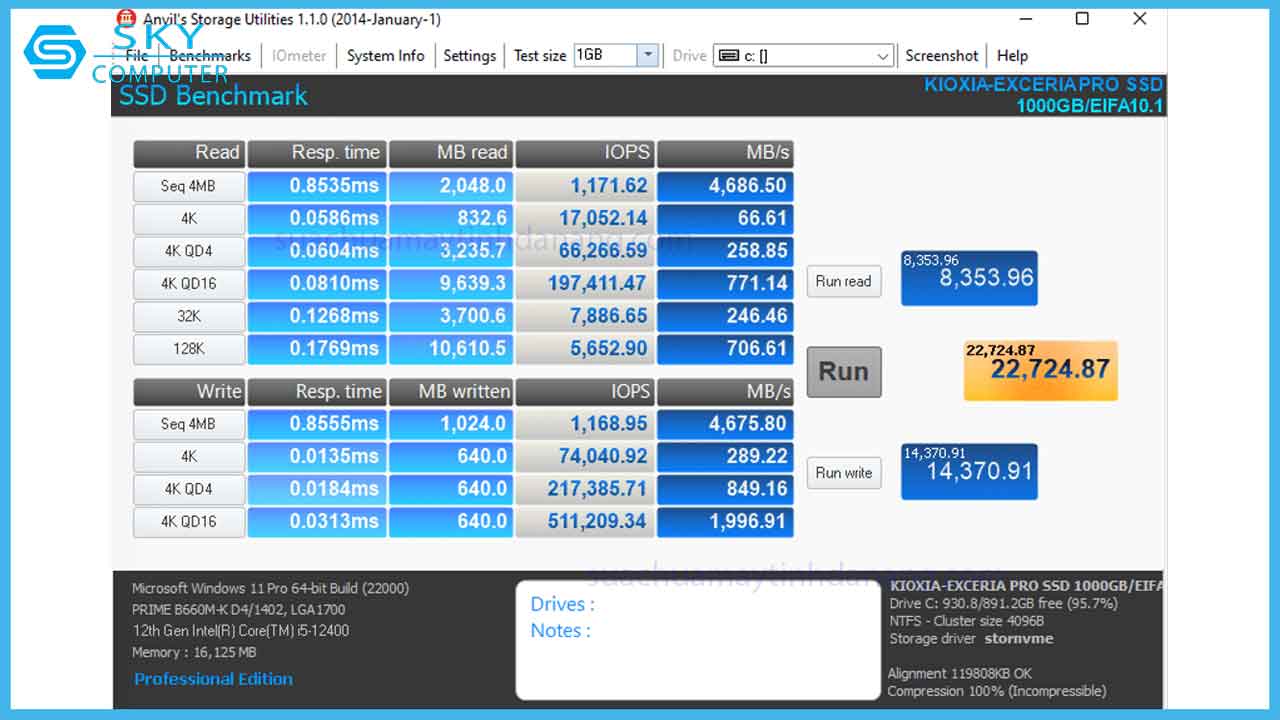Click the response time 0.0586ms cell
The image size is (1280, 720).
(x=317, y=218)
